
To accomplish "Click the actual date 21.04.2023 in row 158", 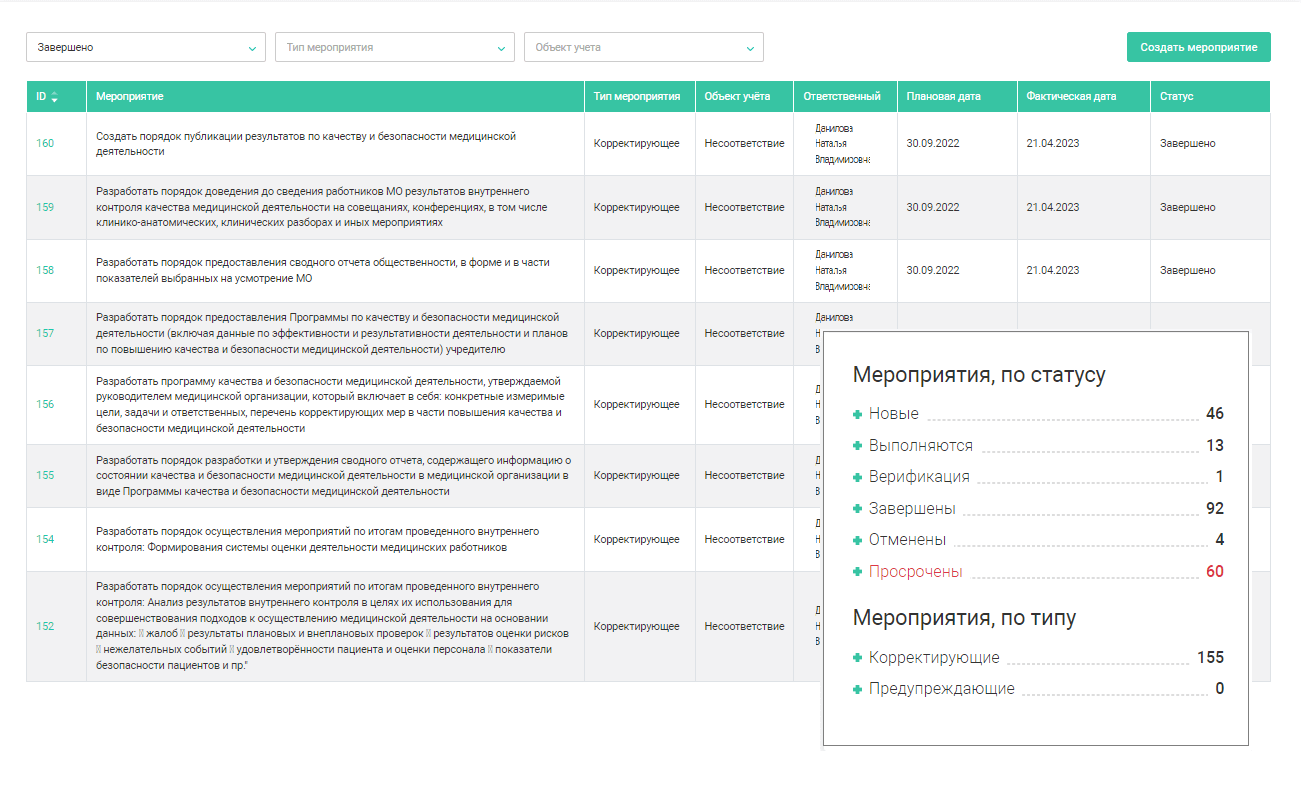I will click(x=1053, y=270).
